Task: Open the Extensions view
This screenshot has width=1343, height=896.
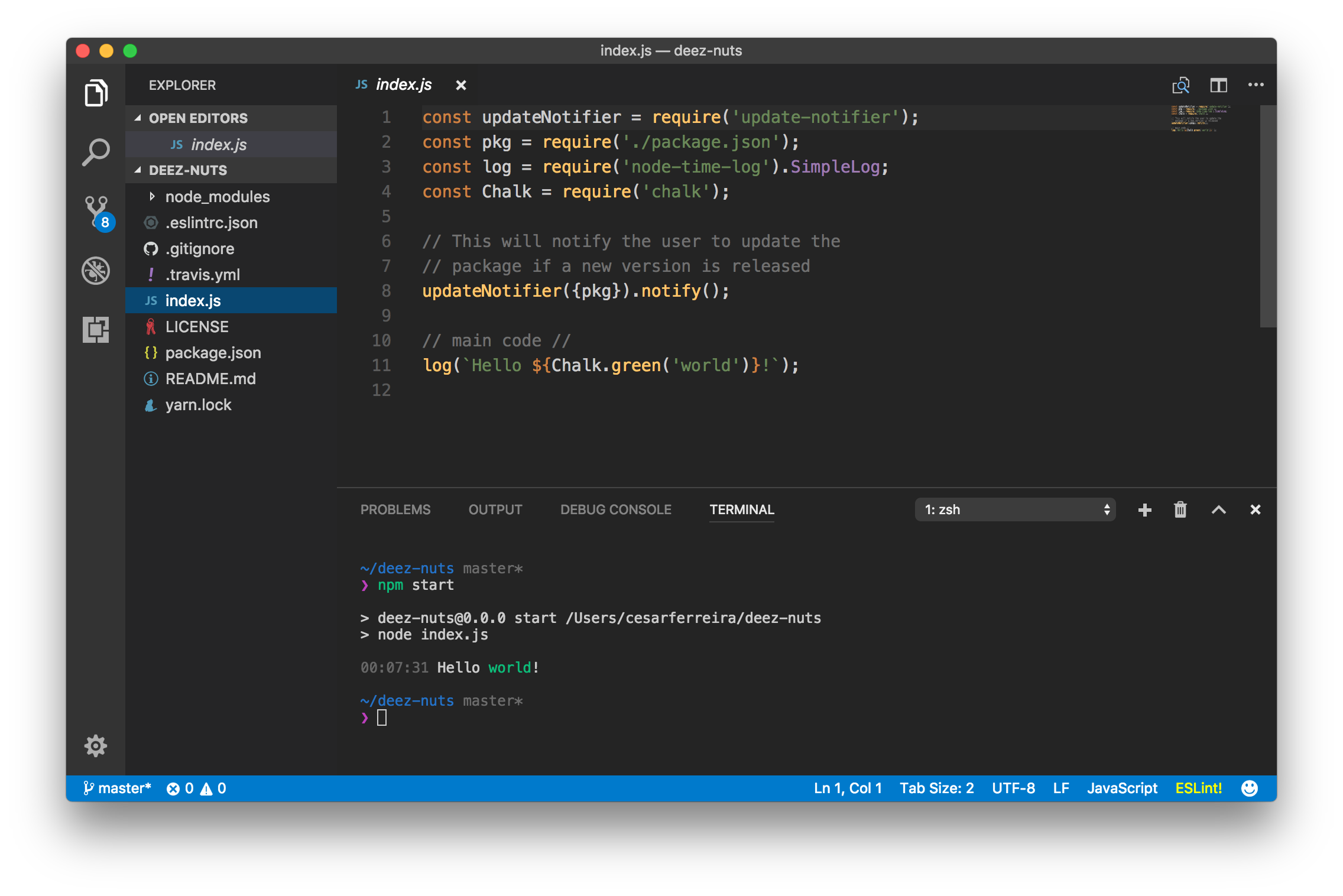Action: [x=96, y=330]
